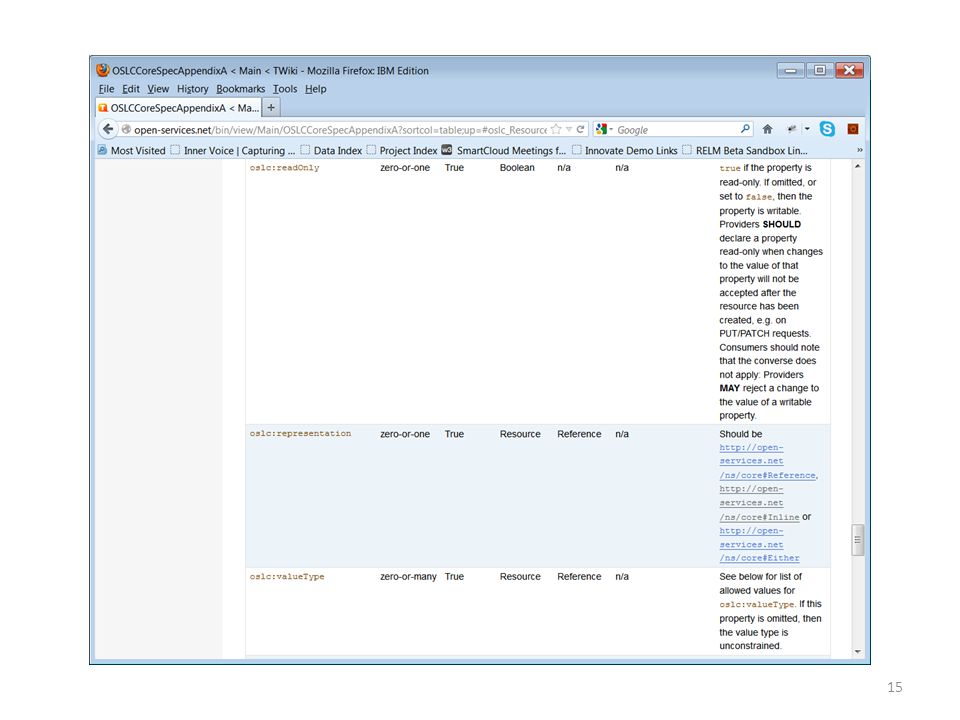Viewport: 960px width, 720px height.
Task: Open the core#Inline link
Action: point(759,503)
